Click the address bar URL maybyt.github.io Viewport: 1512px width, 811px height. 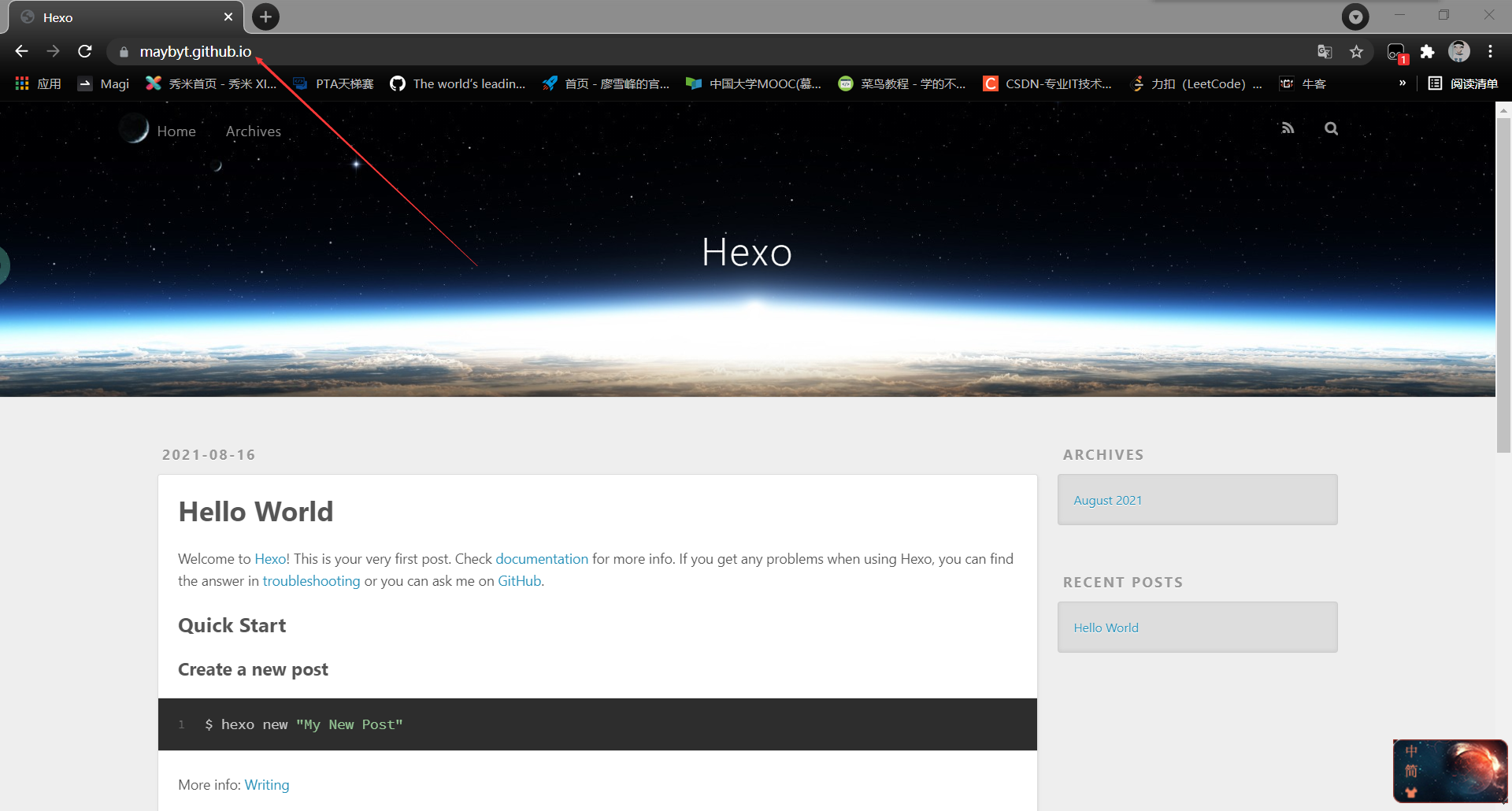(x=195, y=52)
